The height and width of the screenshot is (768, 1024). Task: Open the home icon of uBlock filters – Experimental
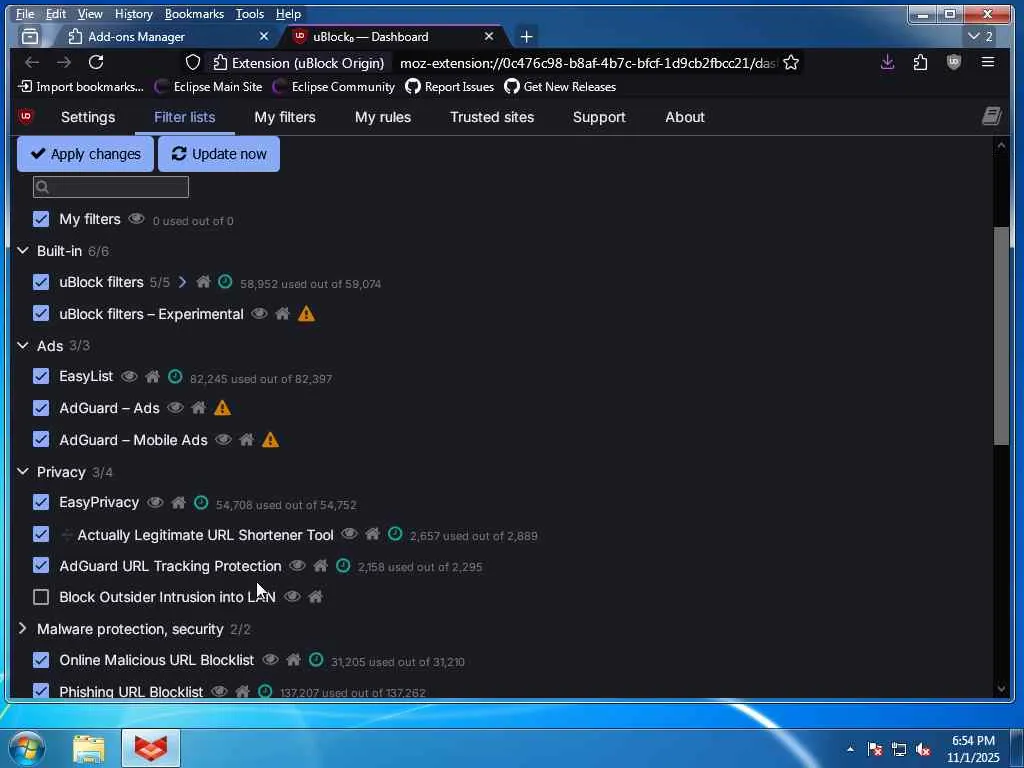tap(282, 314)
